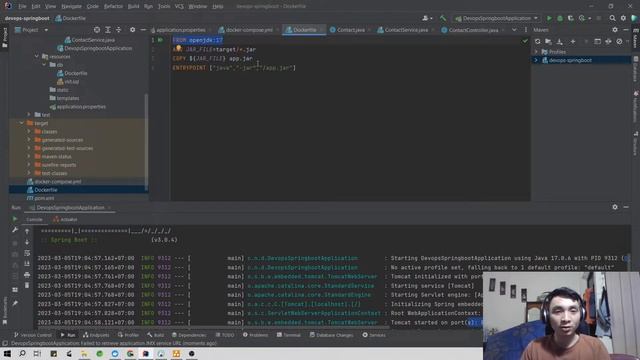Click the gutter run arrow on line 1
The image size is (640, 360).
point(160,40)
